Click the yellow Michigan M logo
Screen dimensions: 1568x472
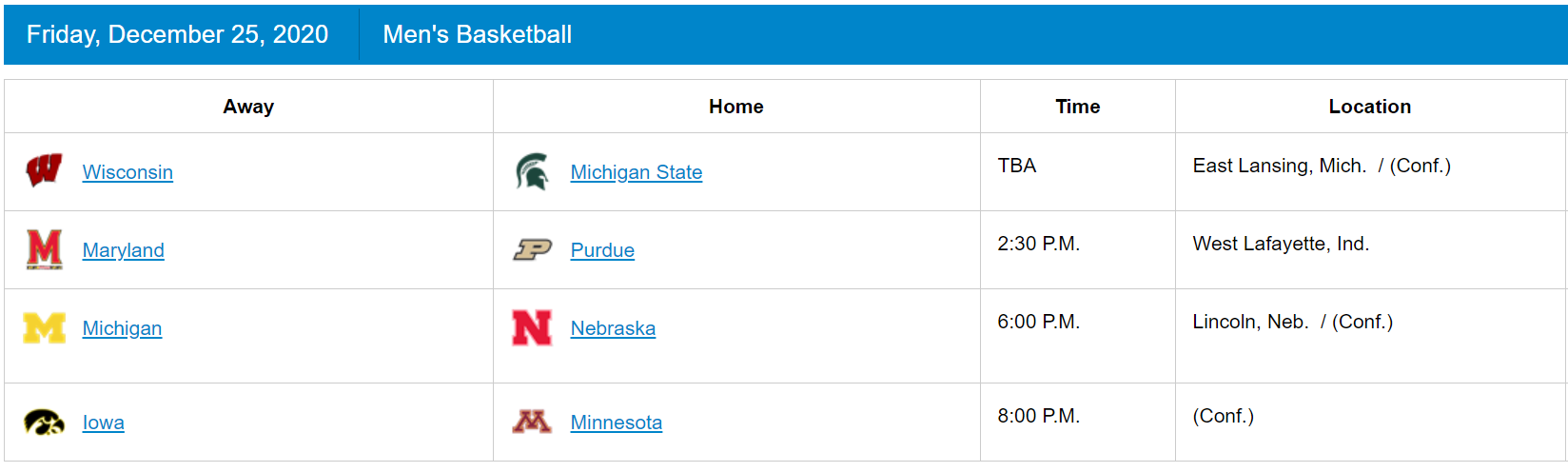pyautogui.click(x=44, y=327)
